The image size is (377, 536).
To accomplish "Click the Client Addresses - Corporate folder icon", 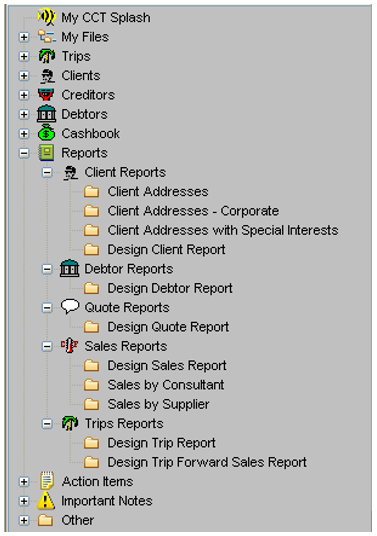I will click(92, 211).
